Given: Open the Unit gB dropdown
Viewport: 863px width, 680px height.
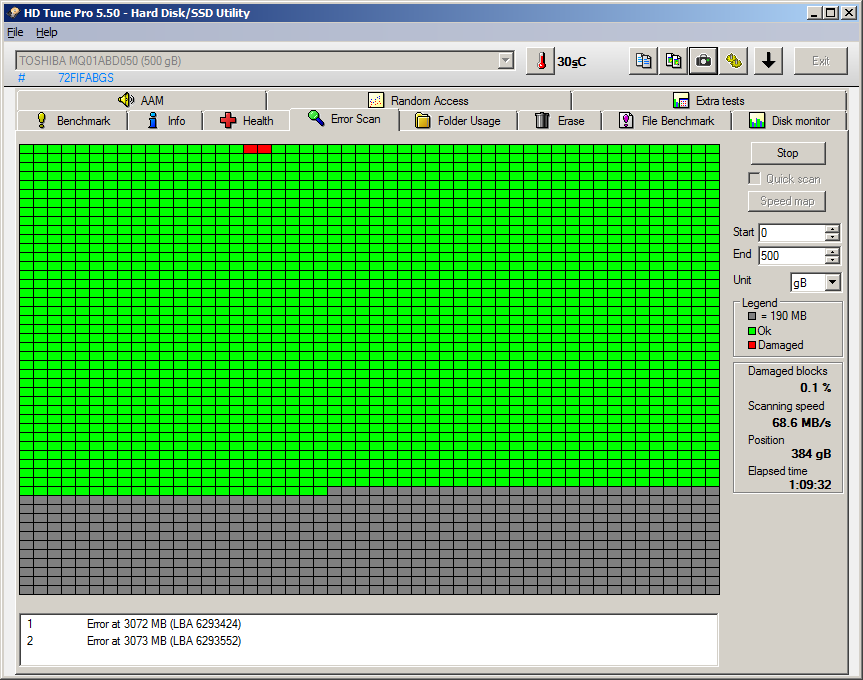Looking at the screenshot, I should coord(832,283).
